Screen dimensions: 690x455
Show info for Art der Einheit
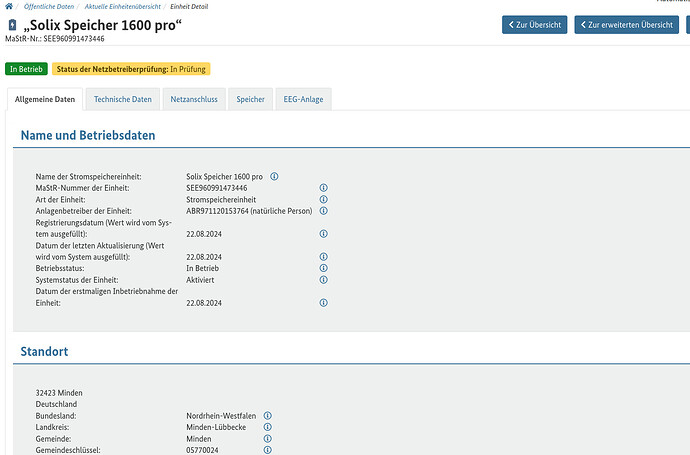[x=323, y=199]
